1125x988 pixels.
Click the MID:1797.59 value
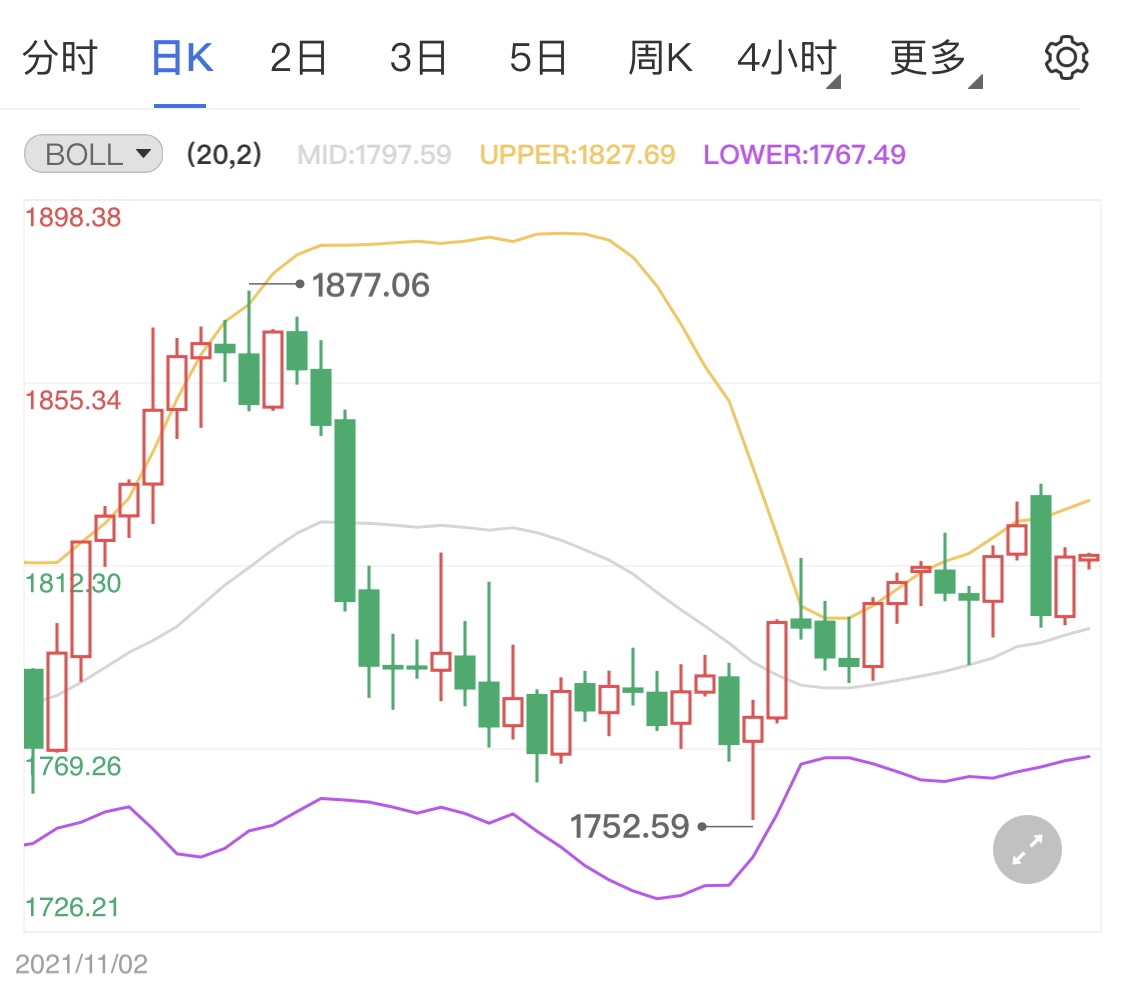[374, 154]
